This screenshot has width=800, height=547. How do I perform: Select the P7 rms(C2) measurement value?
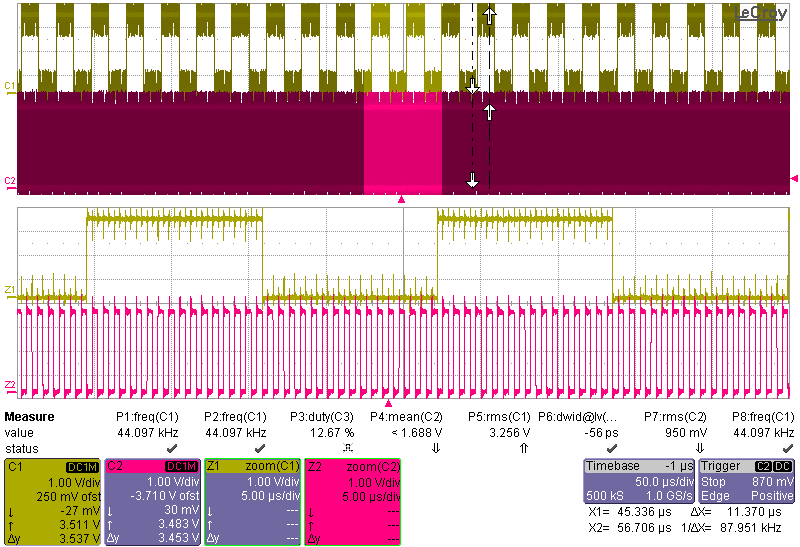click(680, 433)
